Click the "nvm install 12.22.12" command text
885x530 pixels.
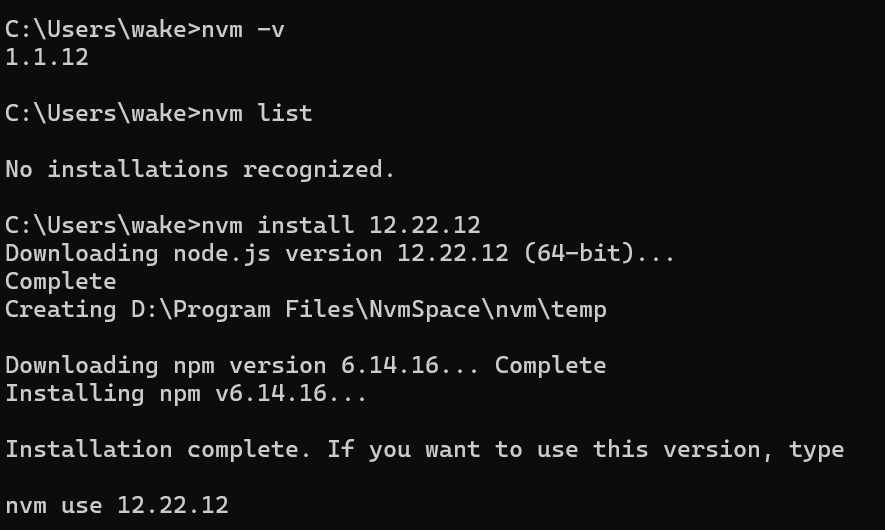point(341,225)
